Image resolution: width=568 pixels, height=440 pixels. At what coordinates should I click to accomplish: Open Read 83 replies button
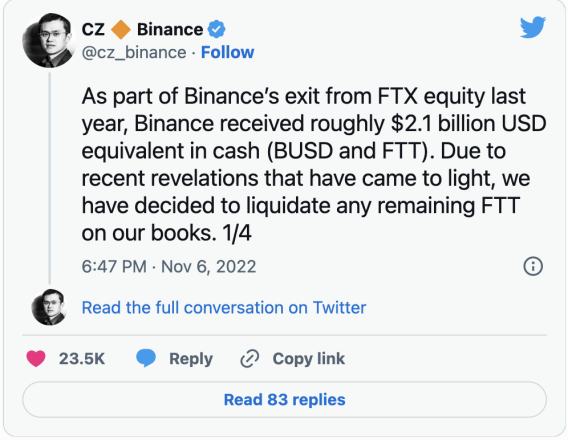(284, 400)
